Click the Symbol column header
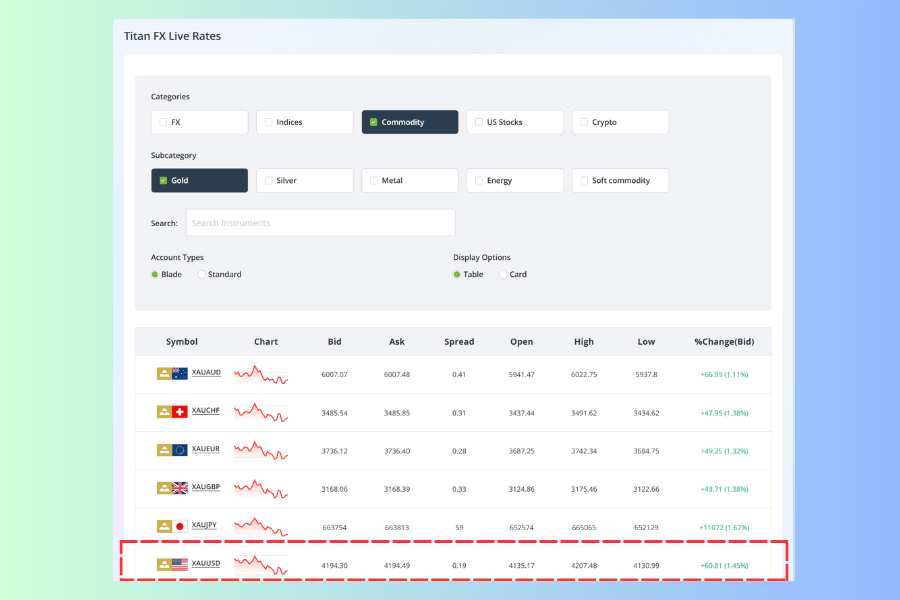This screenshot has width=900, height=600. (181, 342)
